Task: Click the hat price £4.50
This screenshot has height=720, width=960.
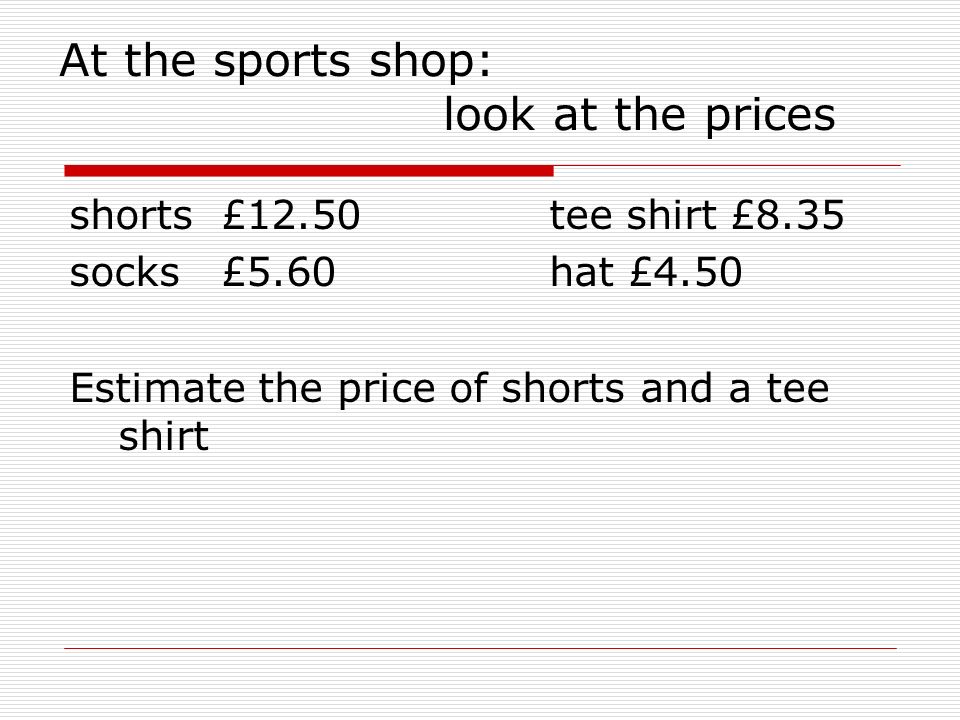Action: pyautogui.click(x=686, y=272)
